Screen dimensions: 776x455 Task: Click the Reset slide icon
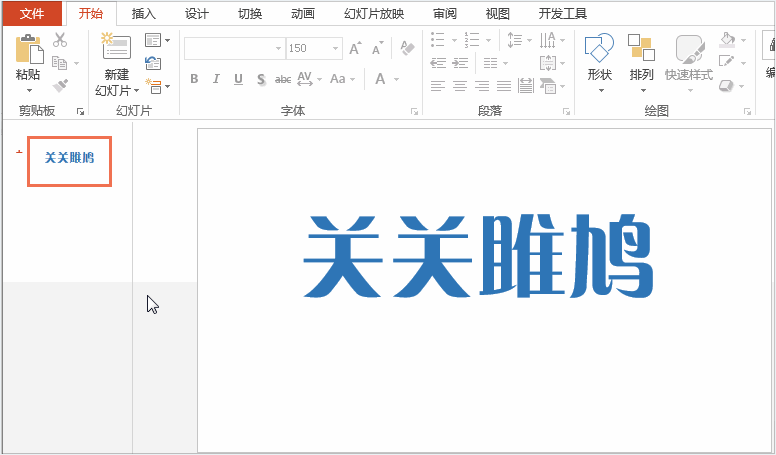tap(153, 63)
